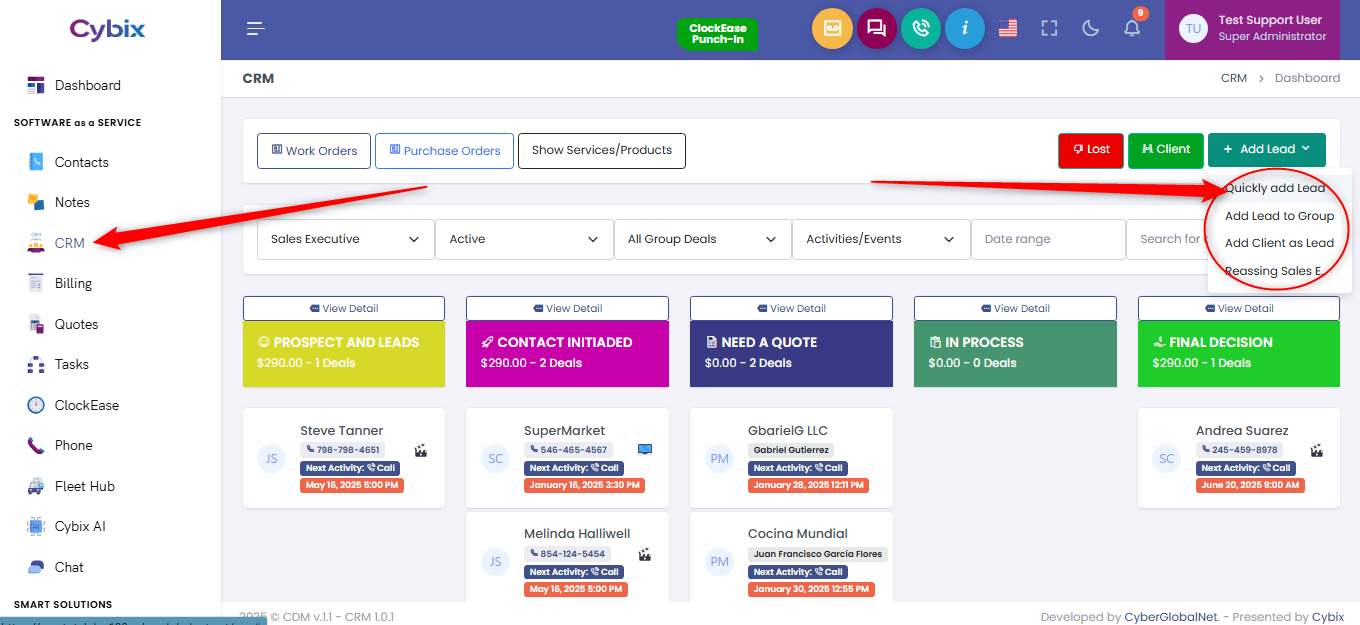Toggle fullscreen mode icon
This screenshot has height=625, width=1360.
tap(1049, 29)
